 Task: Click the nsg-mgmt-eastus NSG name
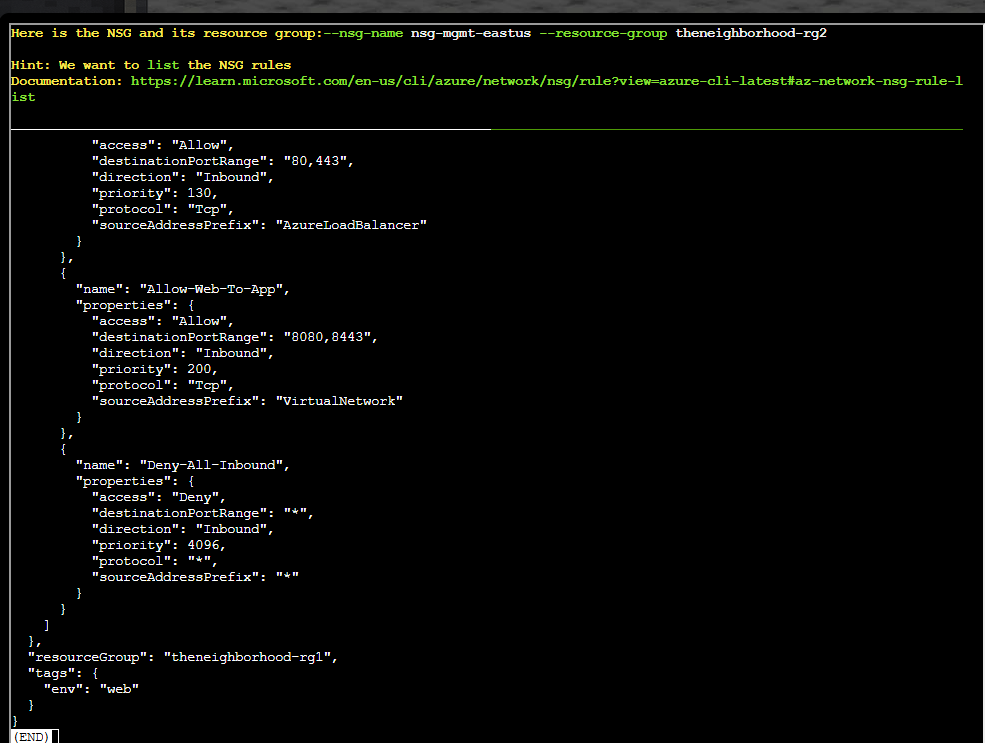[471, 33]
